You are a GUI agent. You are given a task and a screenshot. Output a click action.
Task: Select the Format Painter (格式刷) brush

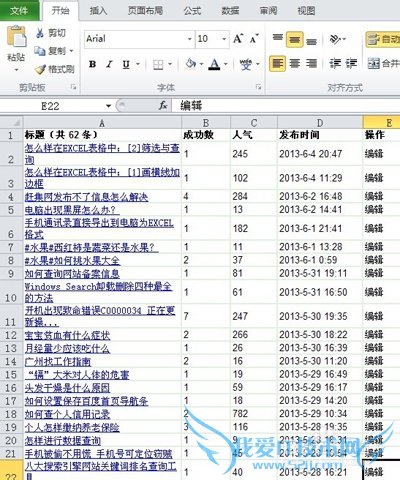pyautogui.click(x=41, y=69)
